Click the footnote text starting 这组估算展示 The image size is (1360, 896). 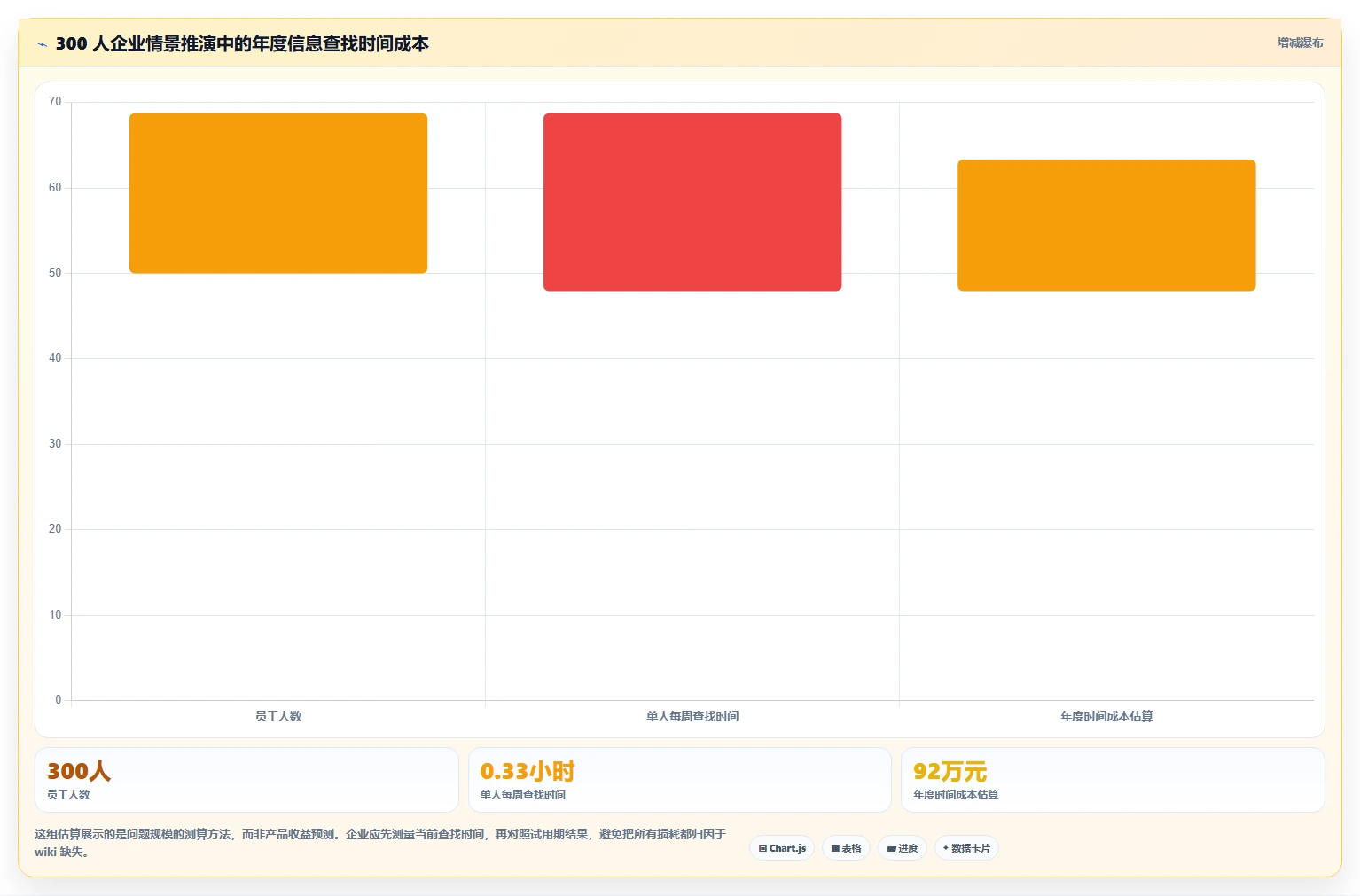(380, 843)
